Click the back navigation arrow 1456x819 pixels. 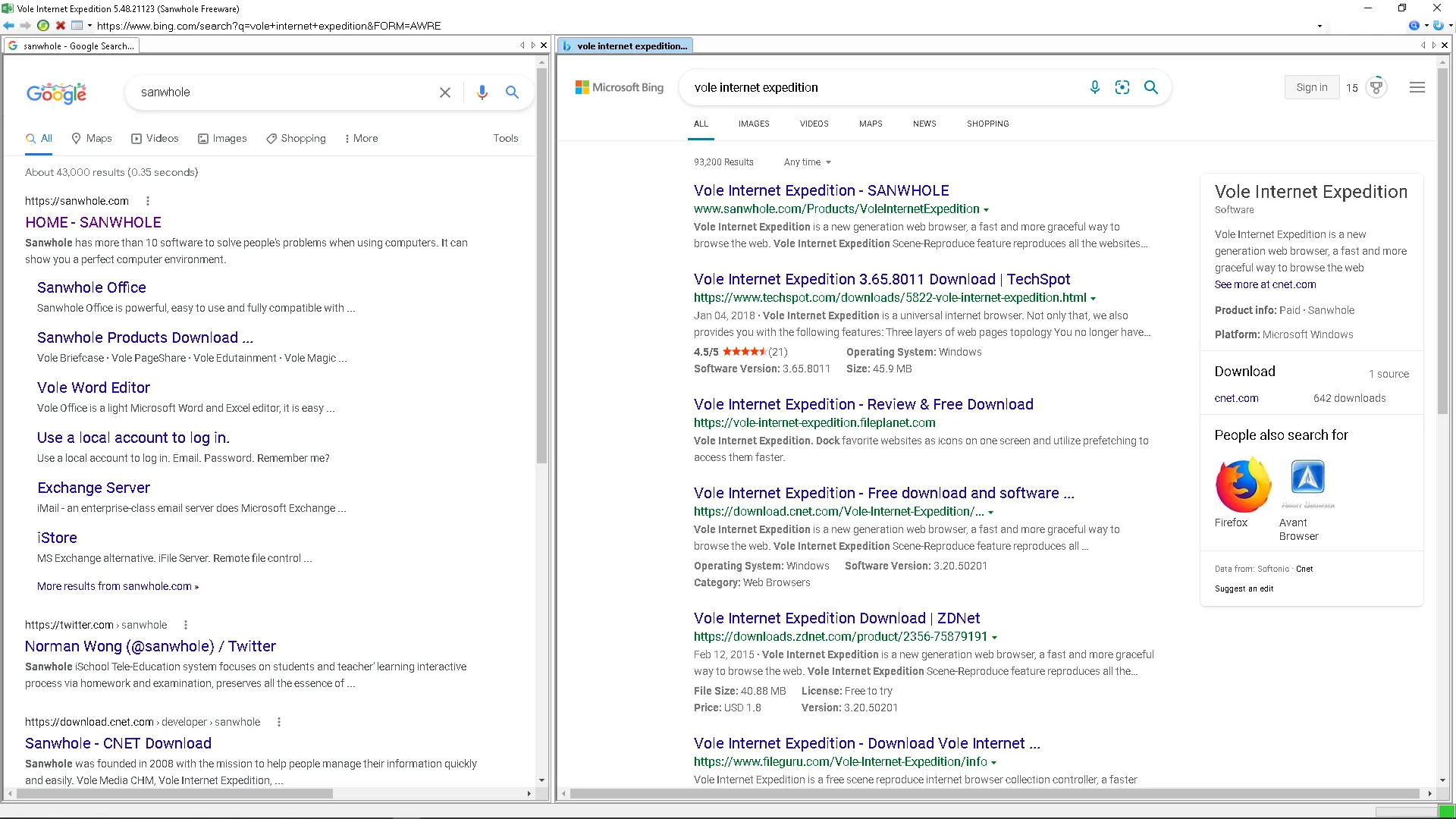pyautogui.click(x=8, y=25)
